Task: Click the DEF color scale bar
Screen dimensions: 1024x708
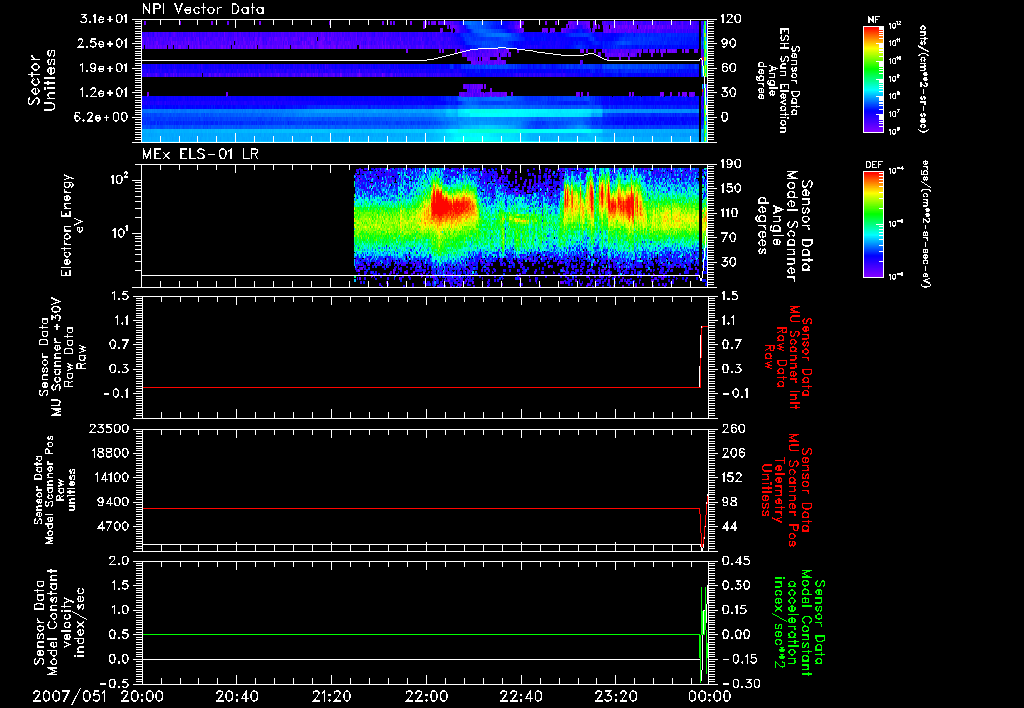Action: (873, 223)
